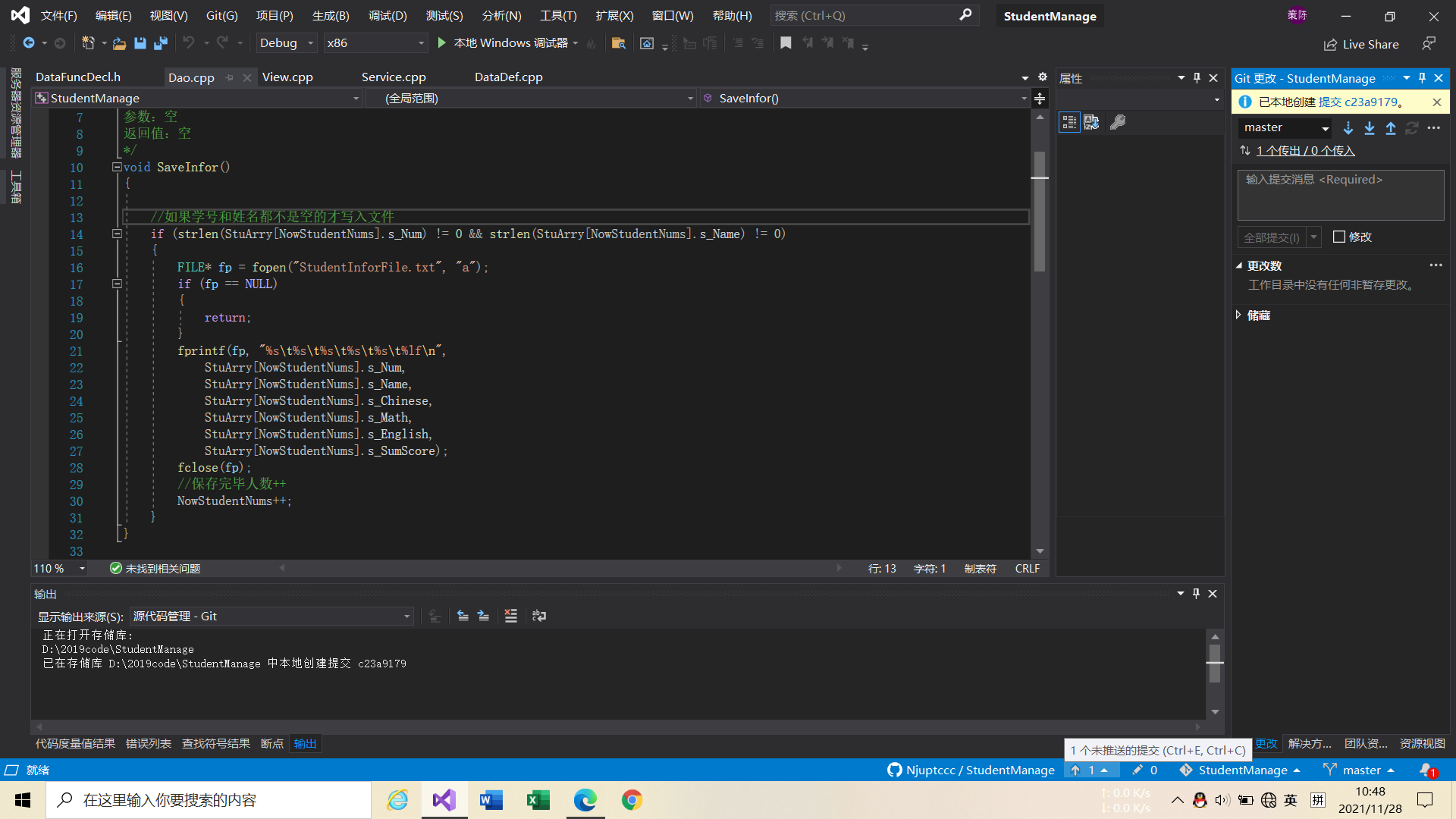
Task: Switch to the Service.cpp tab
Action: [x=394, y=77]
